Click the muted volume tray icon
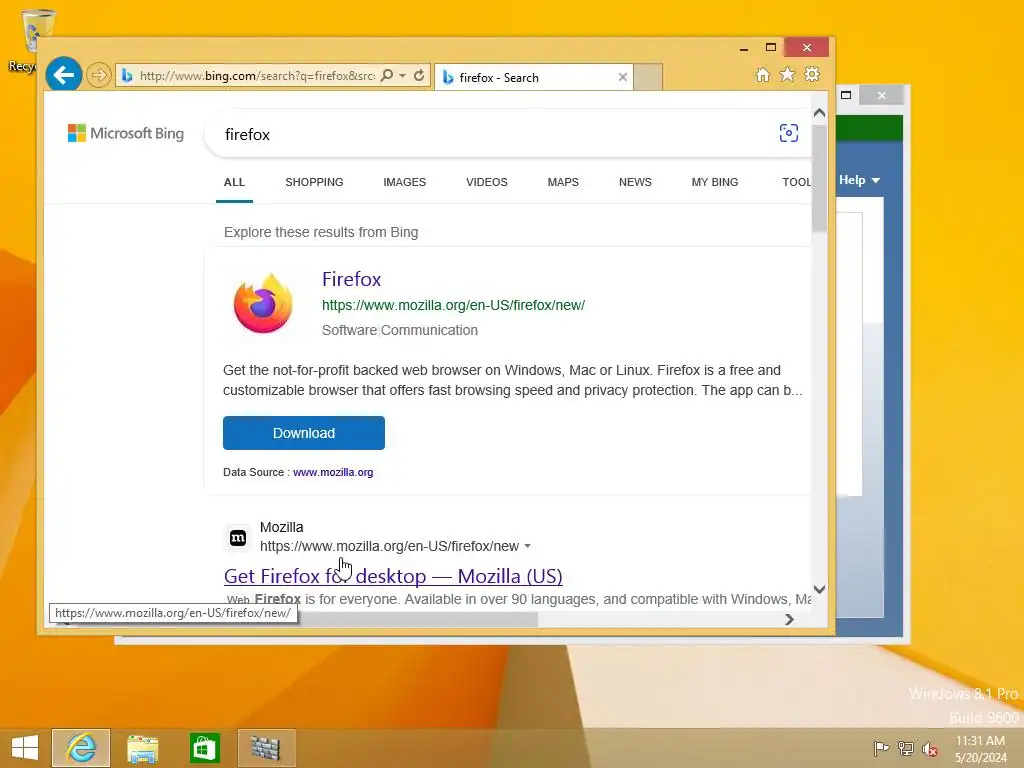The height and width of the screenshot is (768, 1024). tap(929, 749)
